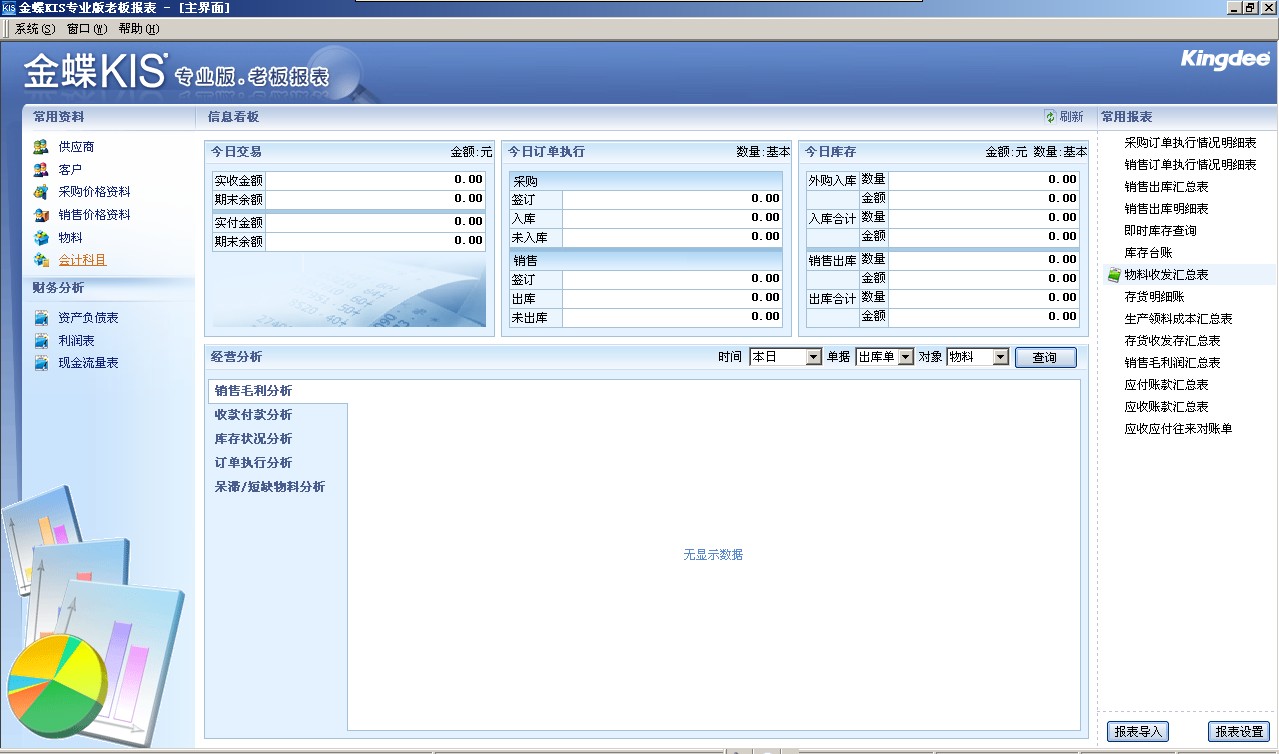The image size is (1279, 754).
Task: Click the 采购价格资料 icon
Action: point(41,192)
